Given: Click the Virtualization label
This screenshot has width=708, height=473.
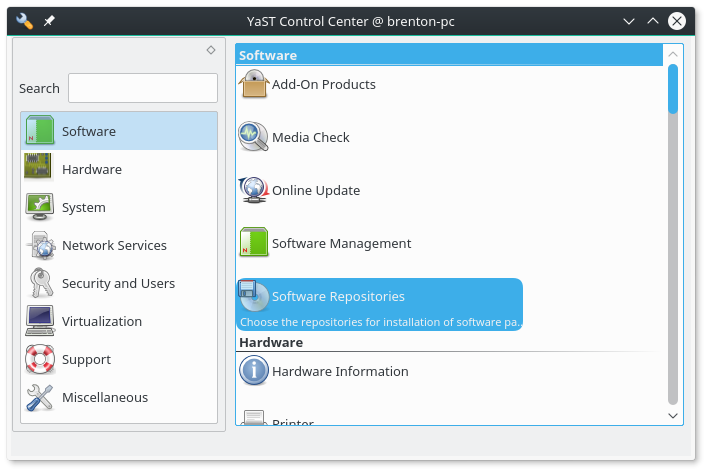Looking at the screenshot, I should [102, 321].
